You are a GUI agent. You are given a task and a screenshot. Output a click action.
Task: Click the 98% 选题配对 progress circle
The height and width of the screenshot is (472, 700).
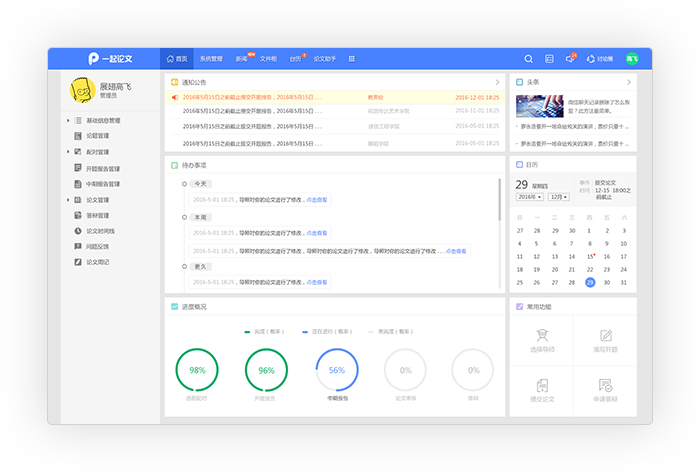(197, 370)
